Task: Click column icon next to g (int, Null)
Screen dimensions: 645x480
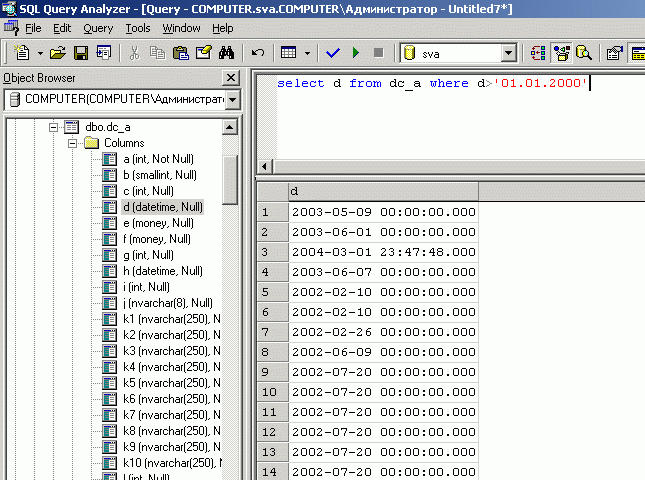Action: point(109,255)
